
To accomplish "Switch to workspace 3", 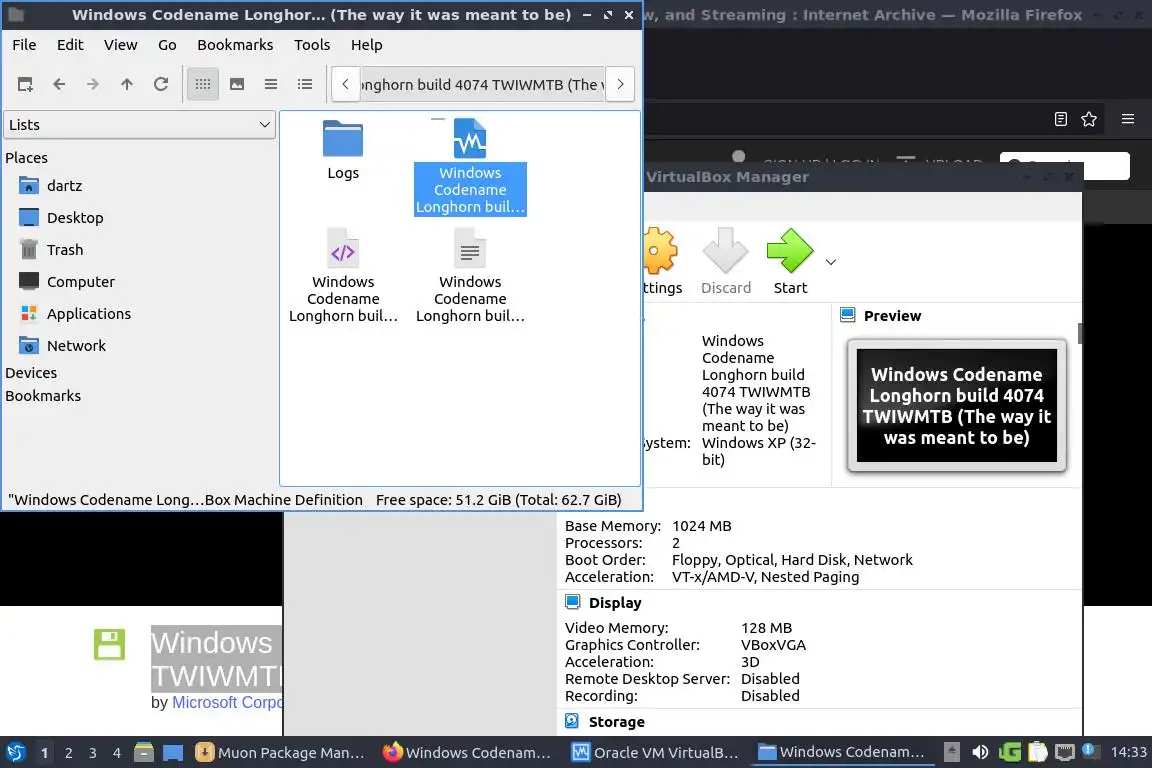I will pos(93,753).
